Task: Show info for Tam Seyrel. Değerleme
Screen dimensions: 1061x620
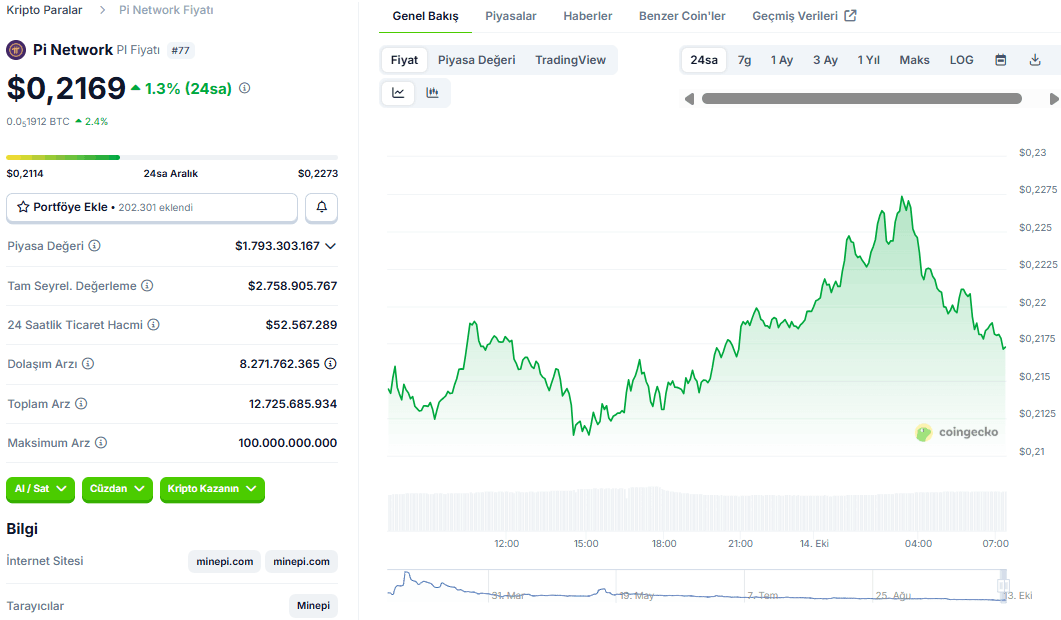Action: [147, 286]
